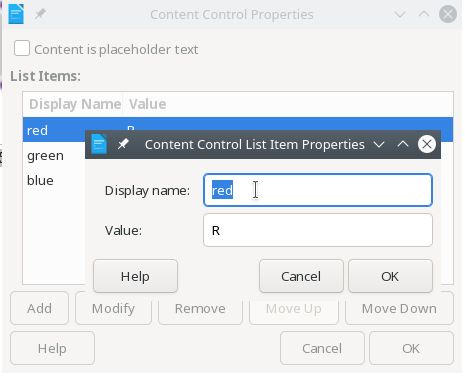Shade the List Item Properties dialog with the down chevron
The width and height of the screenshot is (465, 376).
point(379,144)
